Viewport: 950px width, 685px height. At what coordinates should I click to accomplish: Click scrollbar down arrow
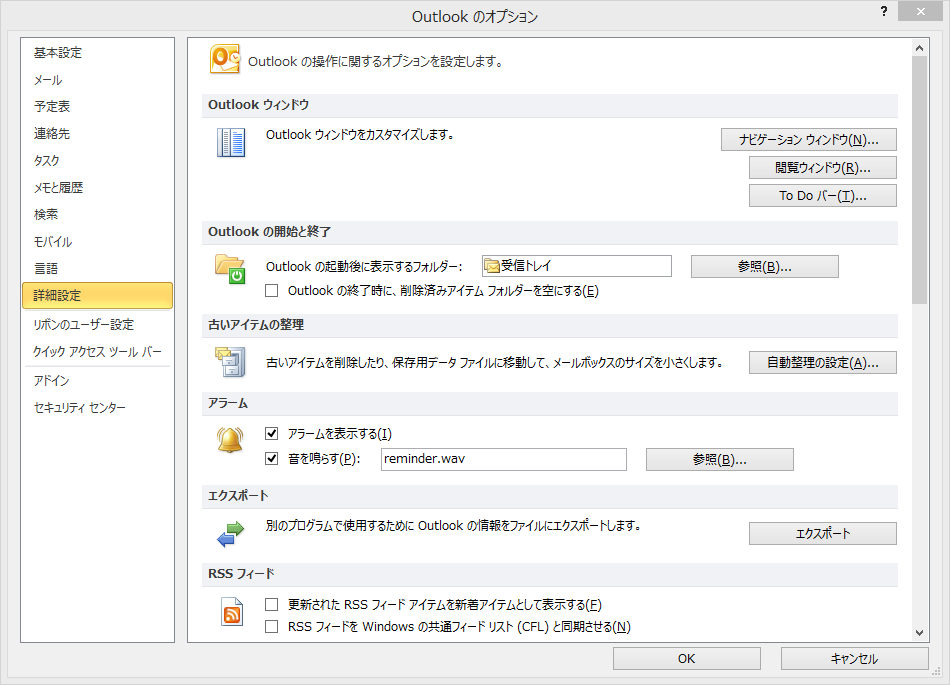pos(919,633)
